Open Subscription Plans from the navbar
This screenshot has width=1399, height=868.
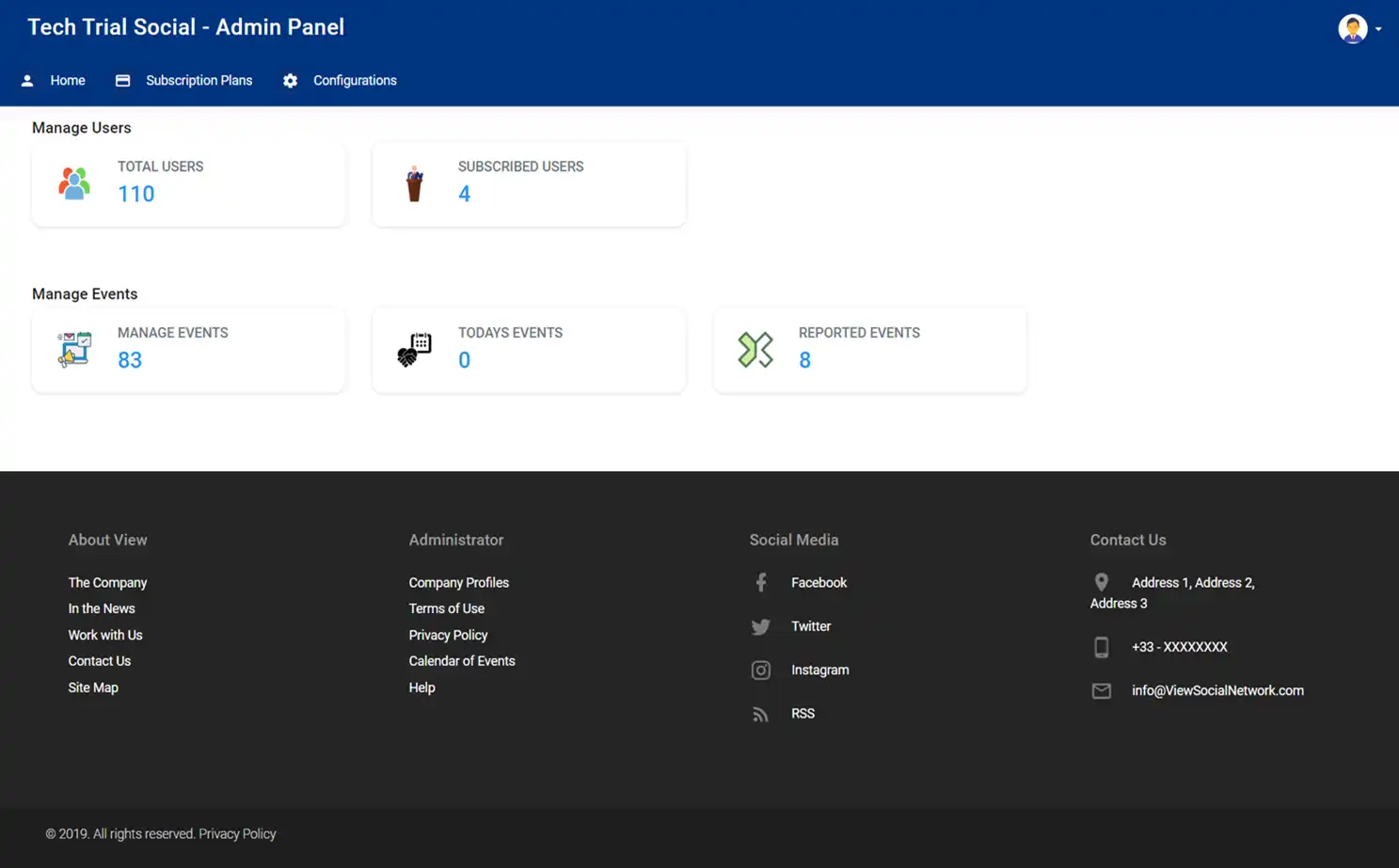click(x=199, y=81)
